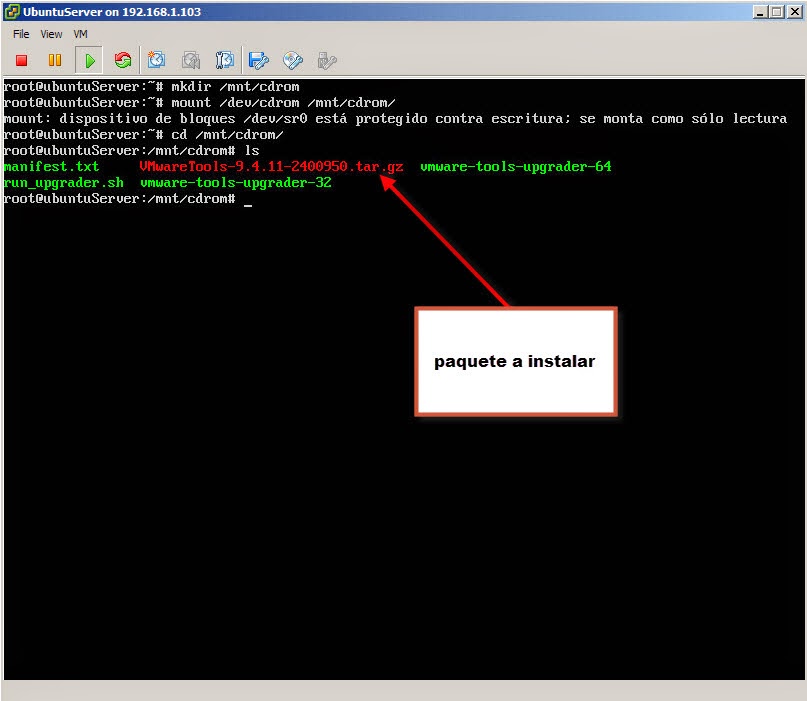Revert to snapshot using the greyed rewind clock icon
Screen dimensions: 807x701
pos(191,61)
